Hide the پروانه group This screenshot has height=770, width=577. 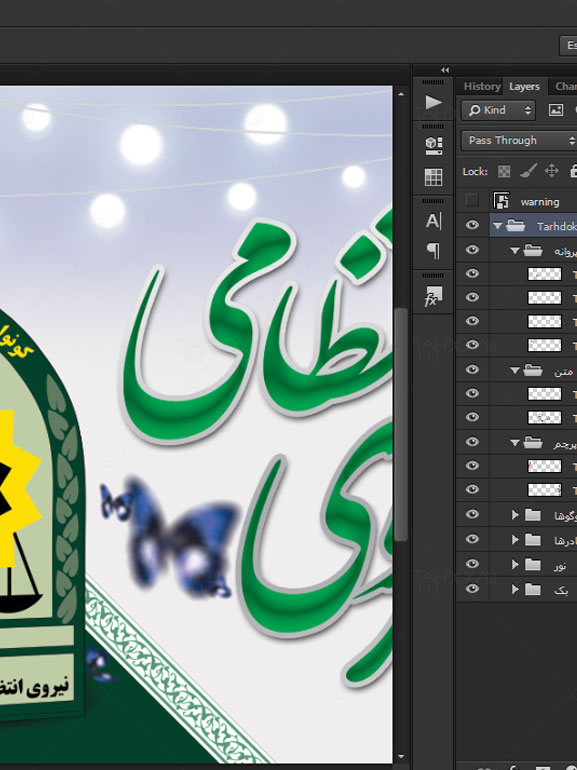point(472,249)
